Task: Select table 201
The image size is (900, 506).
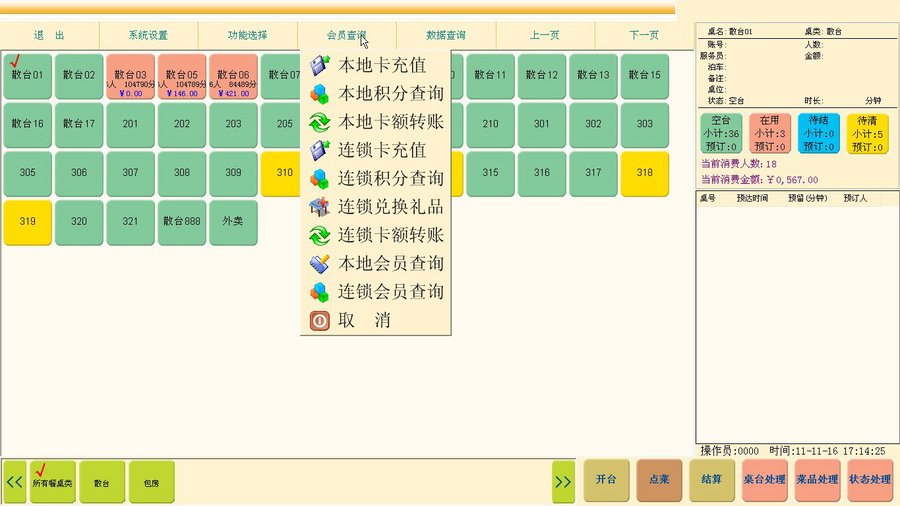Action: pyautogui.click(x=130, y=124)
